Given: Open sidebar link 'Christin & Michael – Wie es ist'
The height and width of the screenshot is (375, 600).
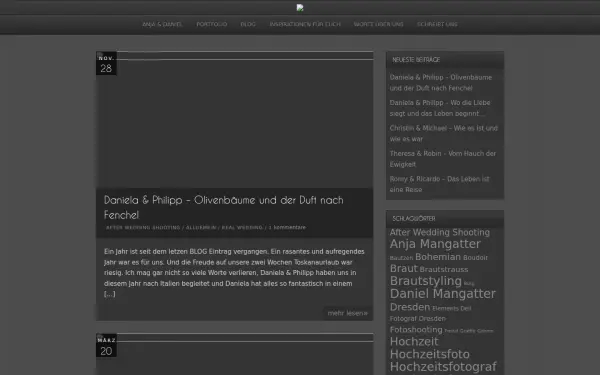Looking at the screenshot, I should click(443, 134).
